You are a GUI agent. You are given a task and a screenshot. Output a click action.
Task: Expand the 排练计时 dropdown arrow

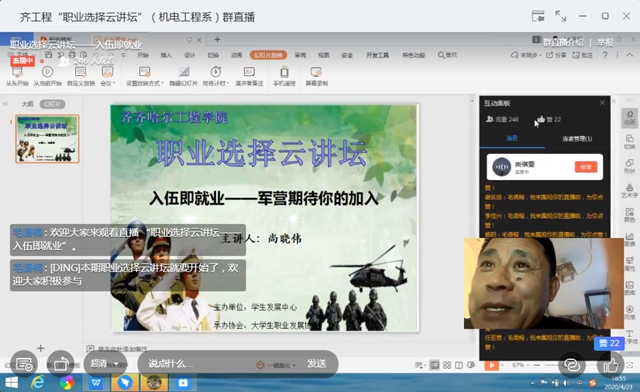tap(227, 83)
